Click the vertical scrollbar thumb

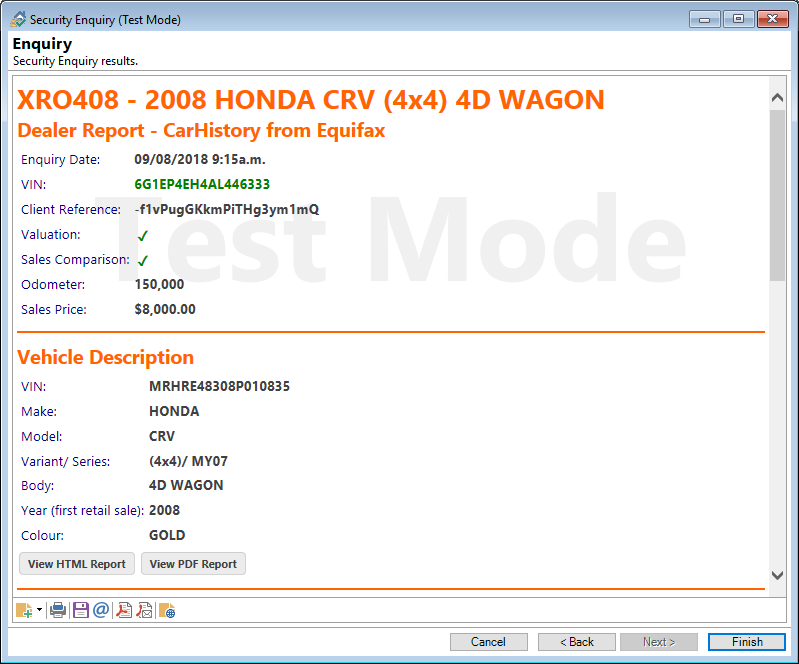pyautogui.click(x=778, y=195)
